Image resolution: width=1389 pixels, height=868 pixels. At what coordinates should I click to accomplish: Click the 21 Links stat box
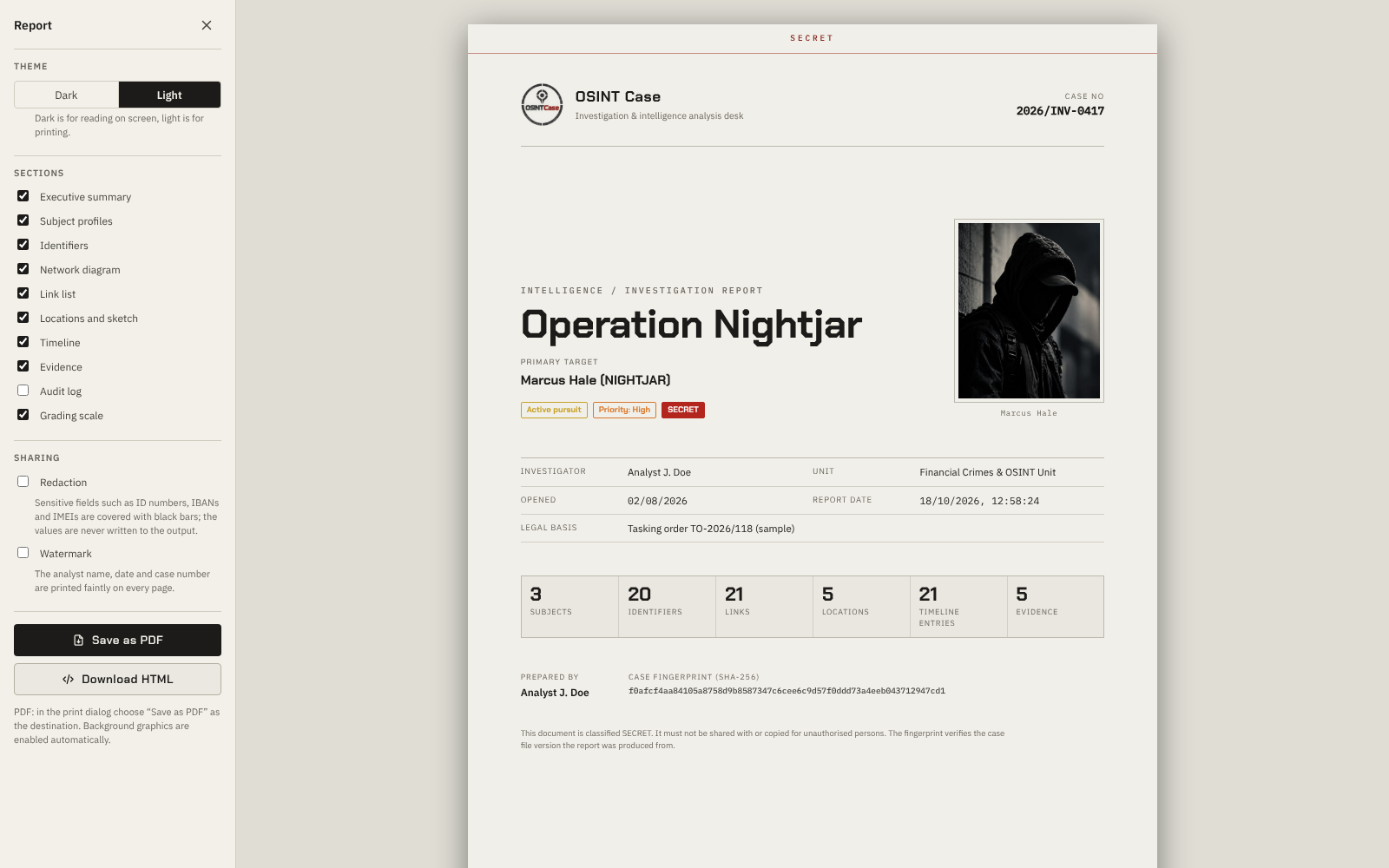coord(764,607)
